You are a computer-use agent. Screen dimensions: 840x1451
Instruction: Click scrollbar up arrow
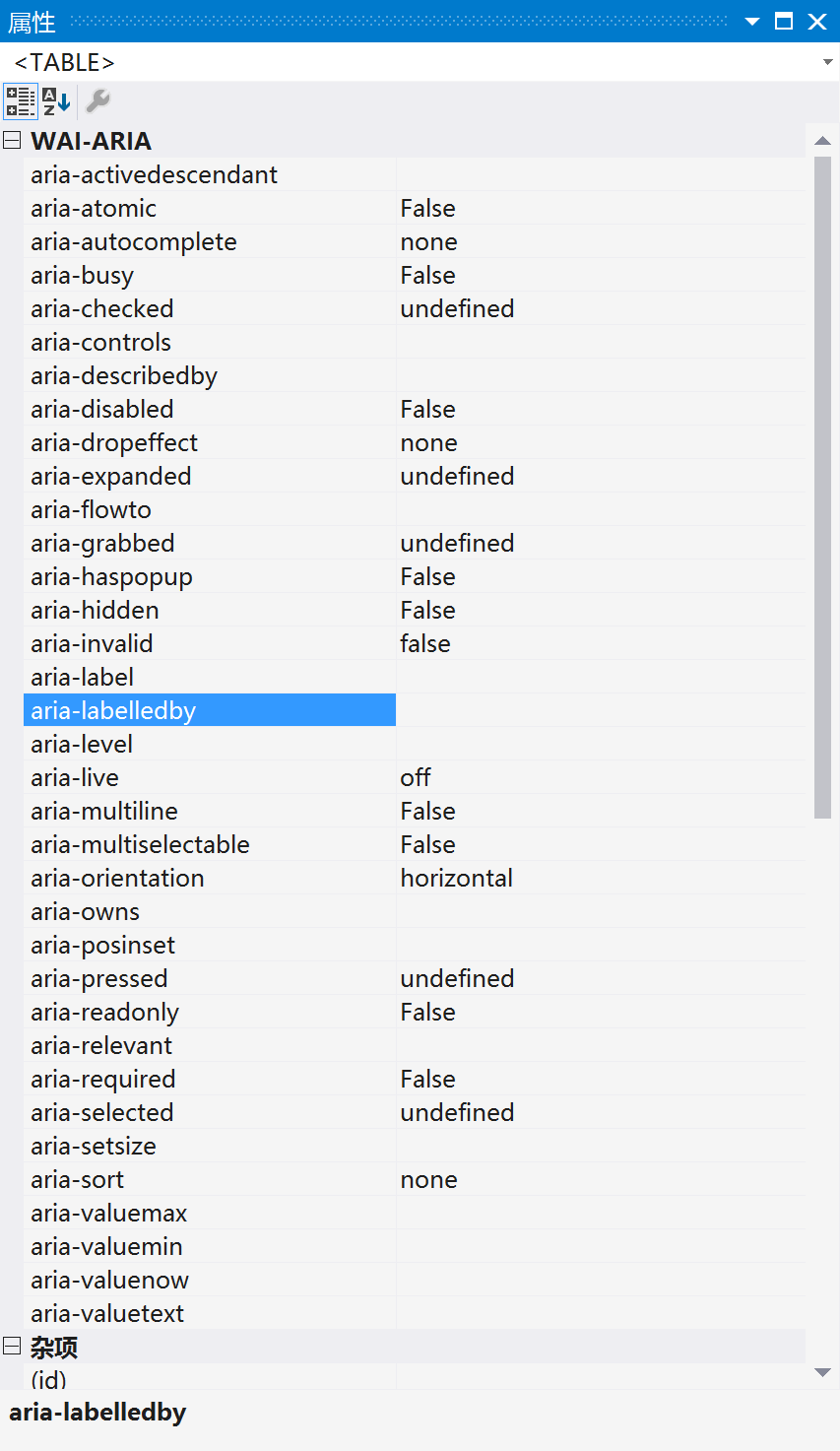pyautogui.click(x=823, y=141)
